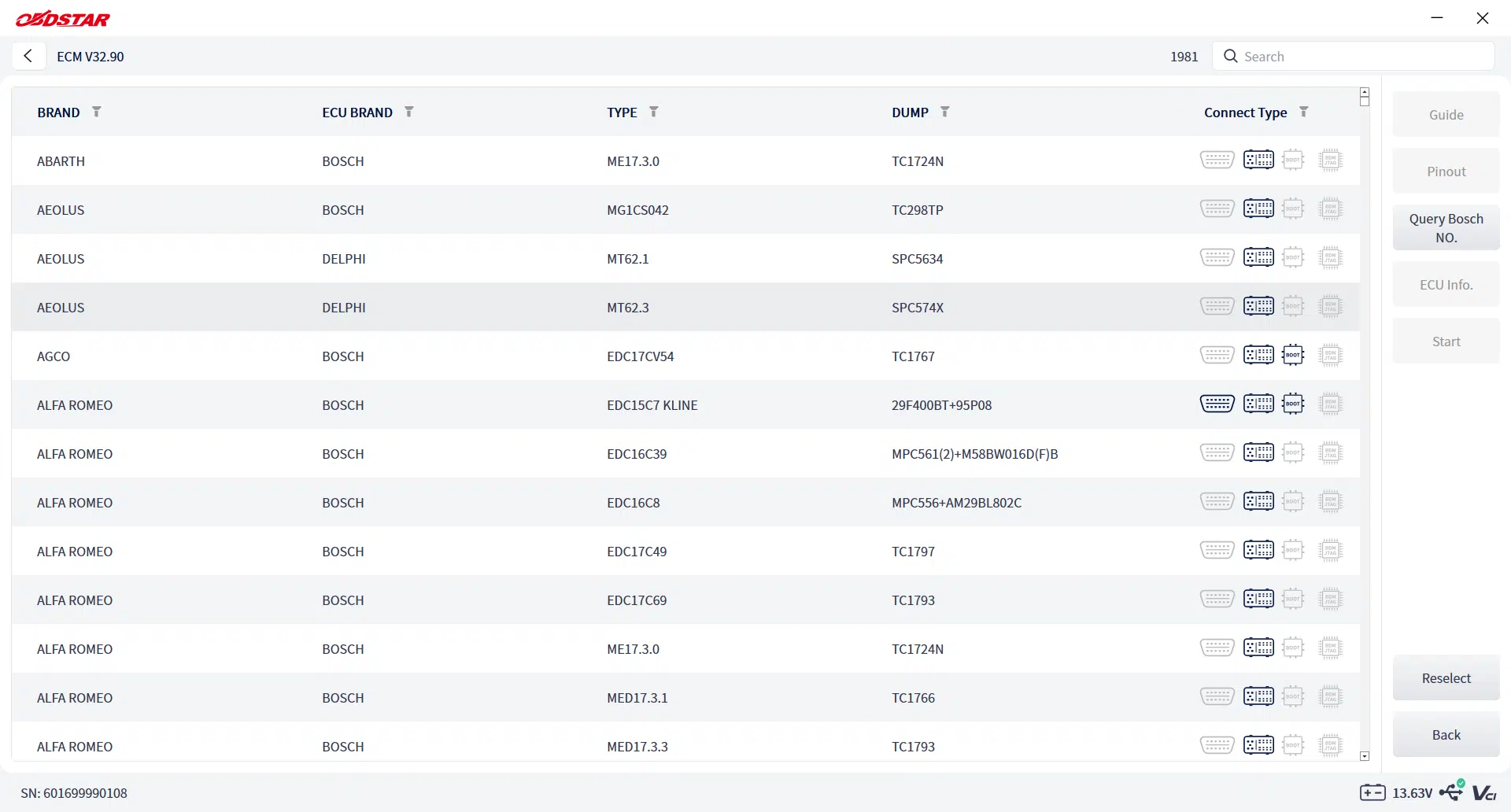Focus the Search input field

point(1354,56)
